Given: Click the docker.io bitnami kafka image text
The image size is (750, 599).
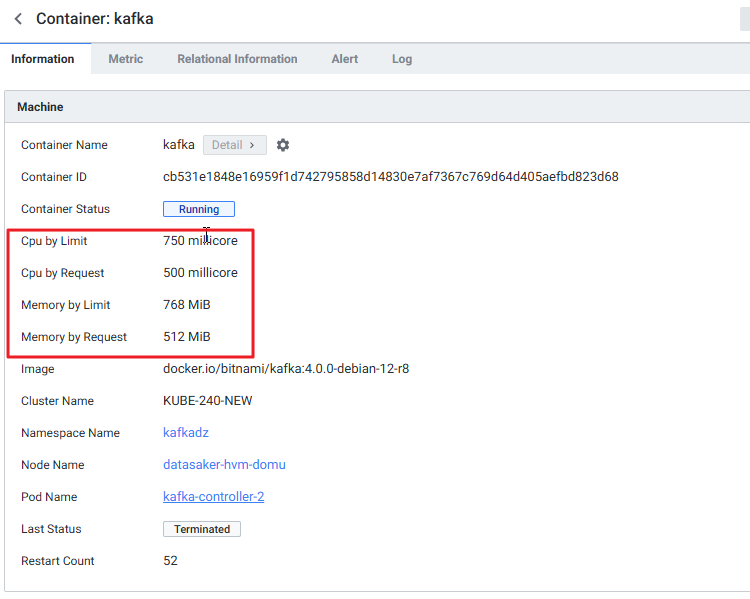Looking at the screenshot, I should pyautogui.click(x=286, y=369).
